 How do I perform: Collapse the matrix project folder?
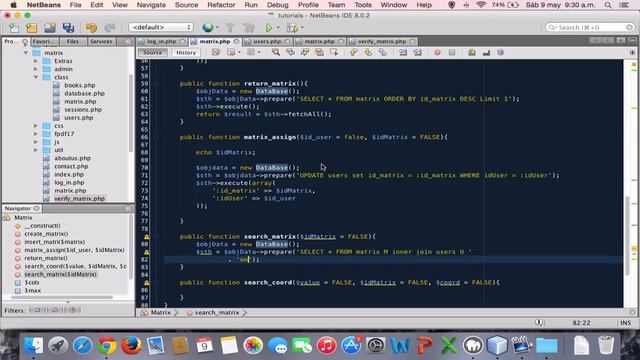26,53
